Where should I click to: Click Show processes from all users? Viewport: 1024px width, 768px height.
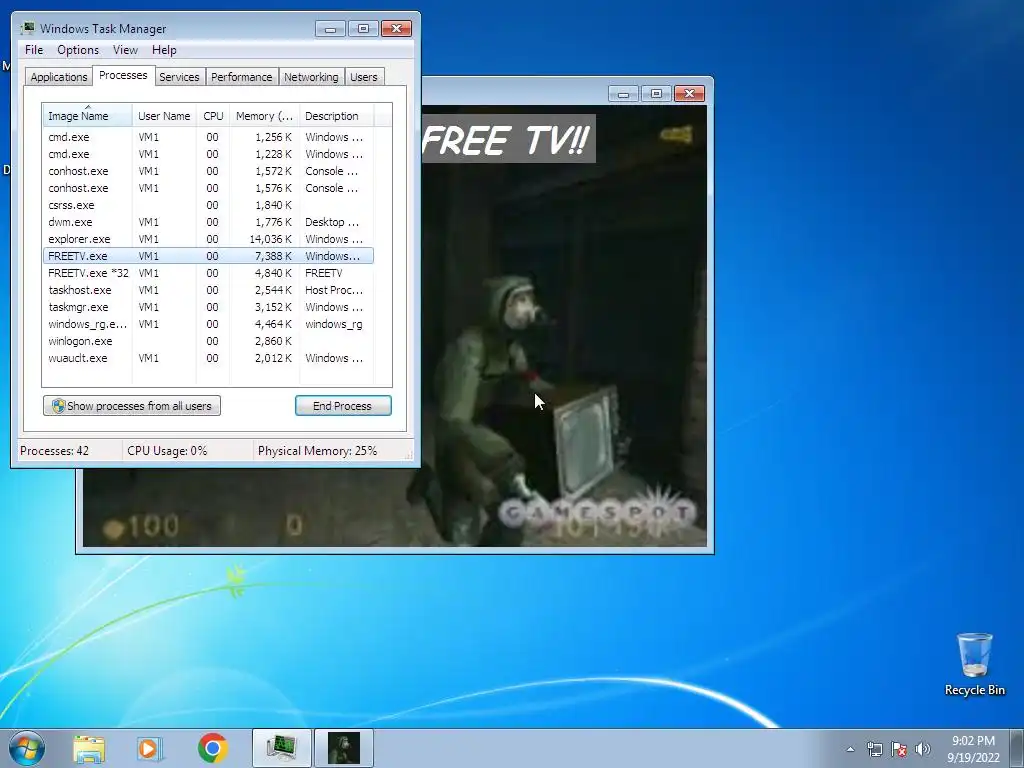[132, 406]
